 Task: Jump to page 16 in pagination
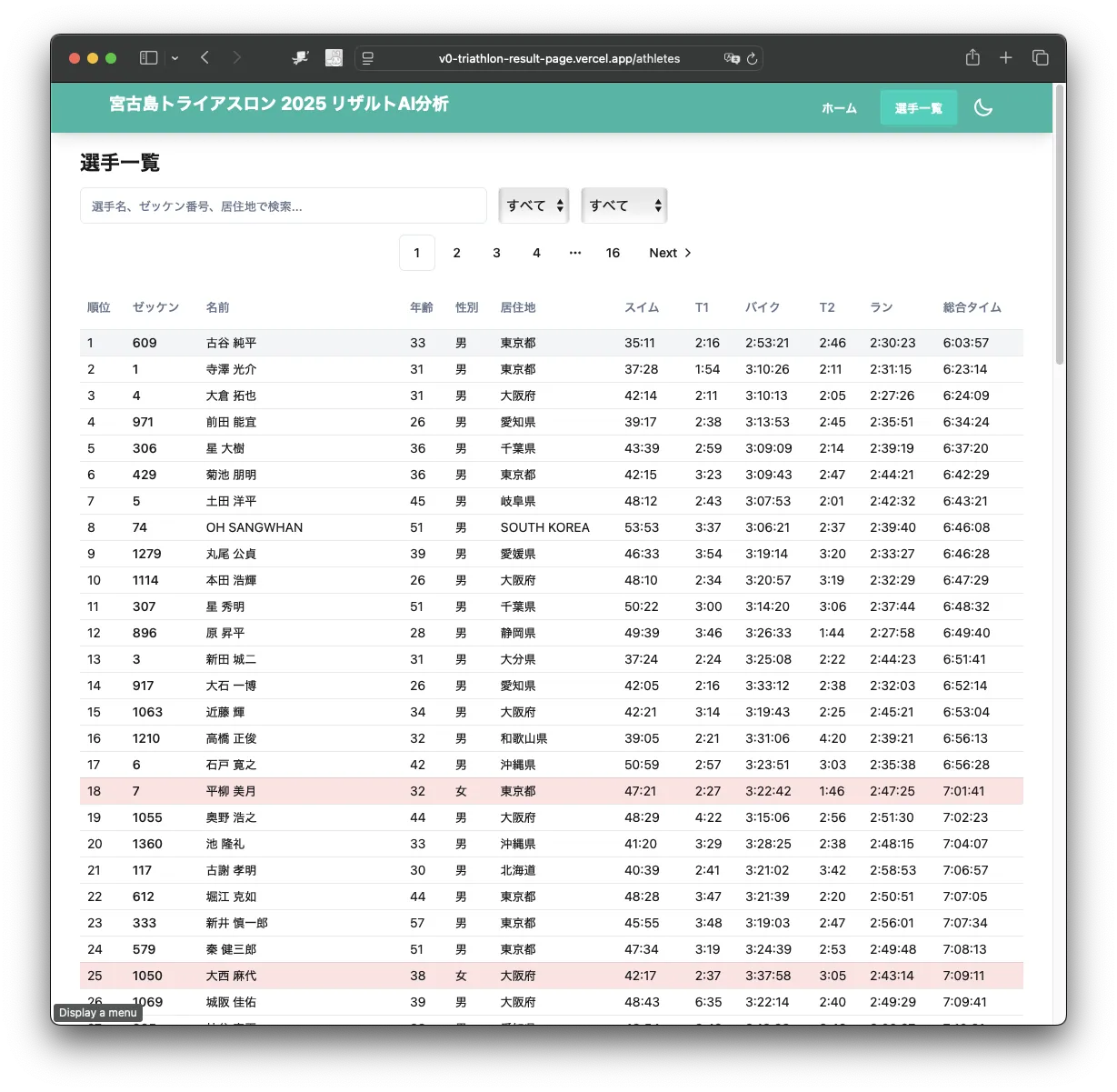tap(613, 253)
